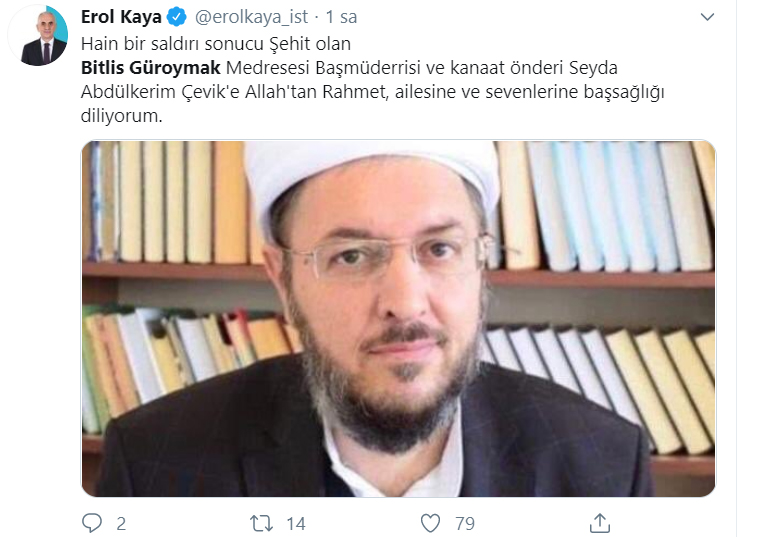Open the attached photo of the bearded man
Viewport: 763px width, 537px height.
[398, 319]
